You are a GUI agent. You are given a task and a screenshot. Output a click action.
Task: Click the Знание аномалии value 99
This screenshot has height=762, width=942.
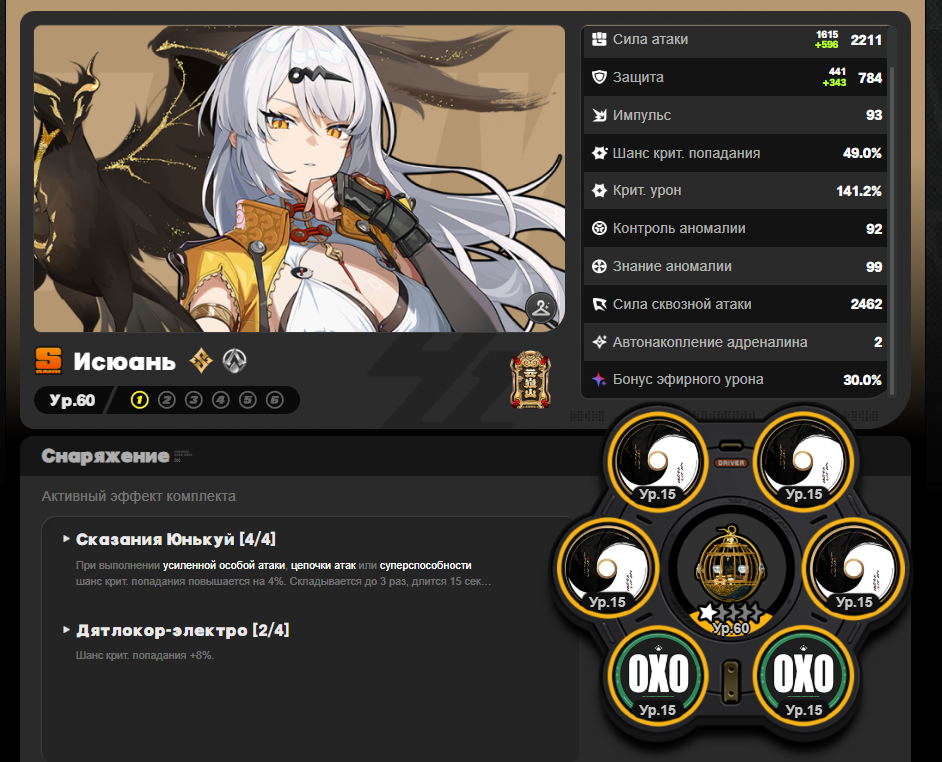[874, 267]
